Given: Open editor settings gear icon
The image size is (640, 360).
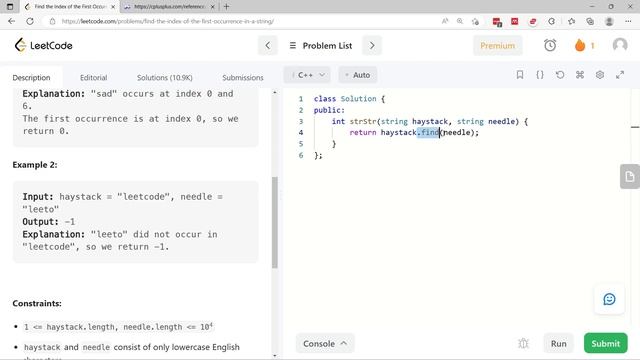Looking at the screenshot, I should point(600,75).
